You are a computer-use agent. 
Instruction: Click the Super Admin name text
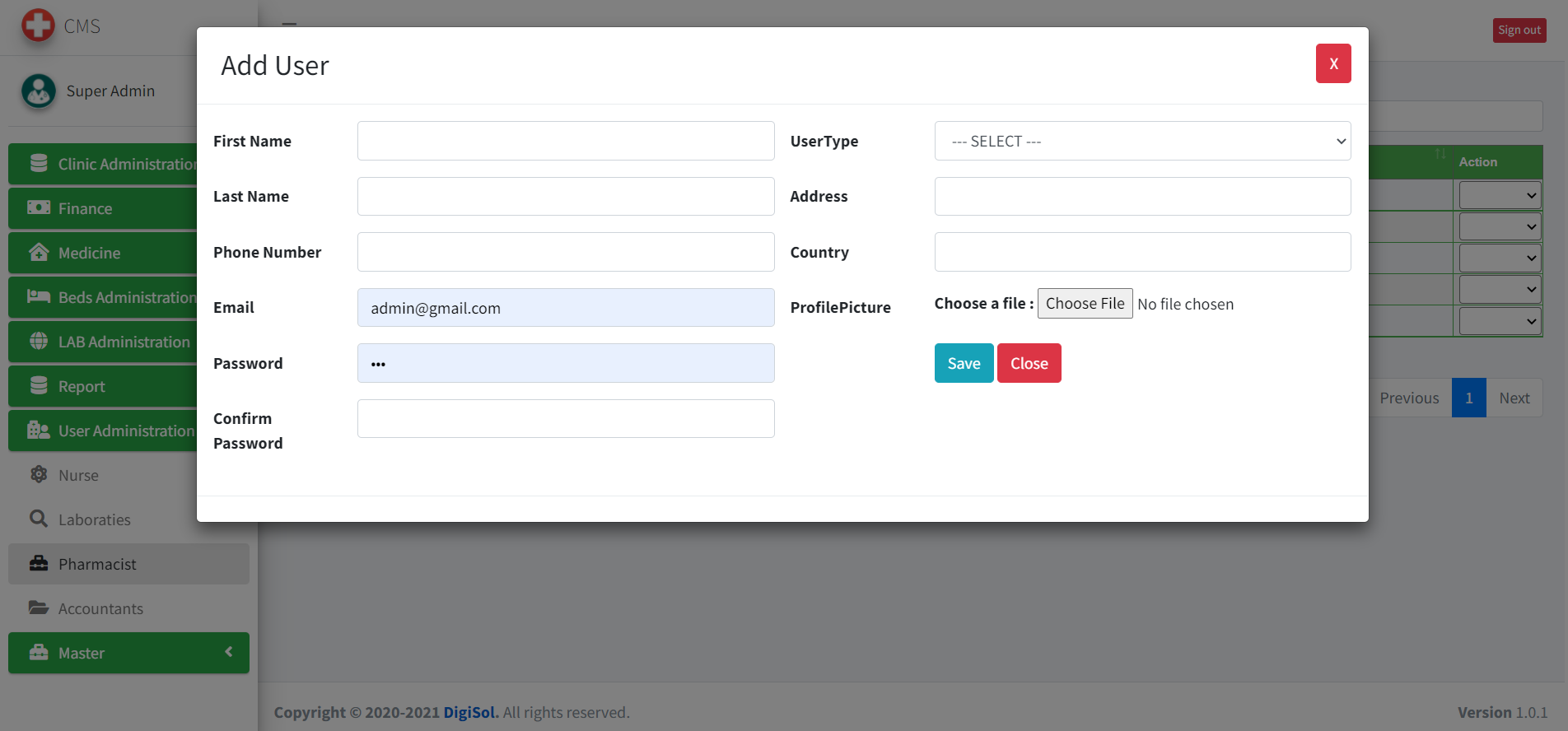click(x=110, y=91)
